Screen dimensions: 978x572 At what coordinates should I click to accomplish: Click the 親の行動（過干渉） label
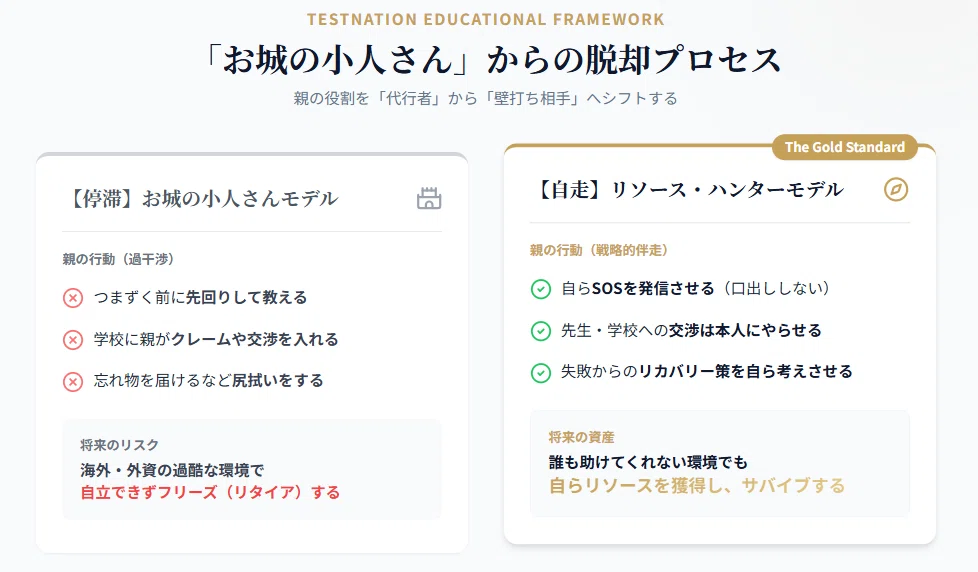click(x=118, y=259)
